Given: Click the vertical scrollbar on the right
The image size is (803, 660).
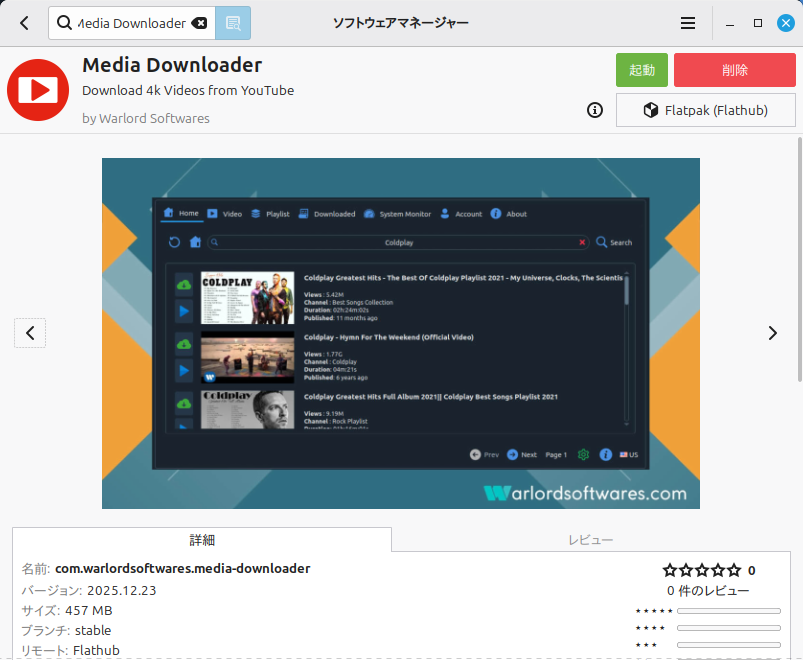Looking at the screenshot, I should point(798,260).
